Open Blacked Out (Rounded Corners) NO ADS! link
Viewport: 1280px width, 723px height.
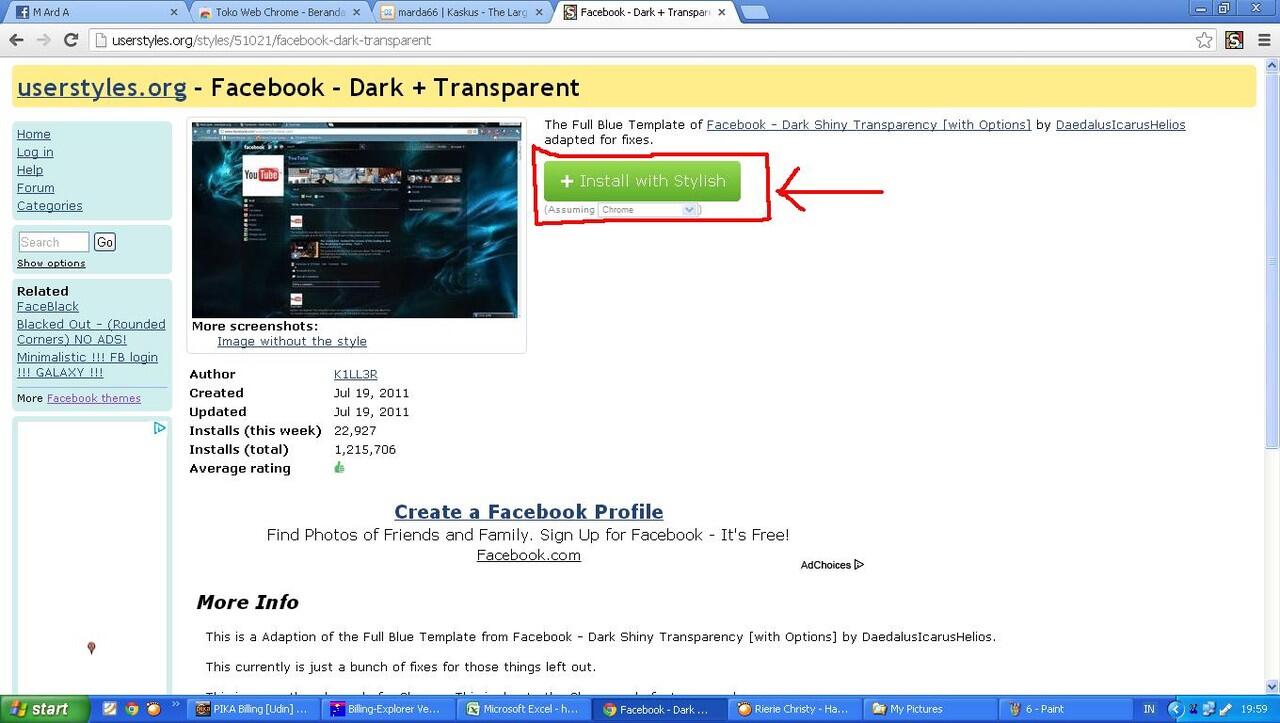(91, 332)
